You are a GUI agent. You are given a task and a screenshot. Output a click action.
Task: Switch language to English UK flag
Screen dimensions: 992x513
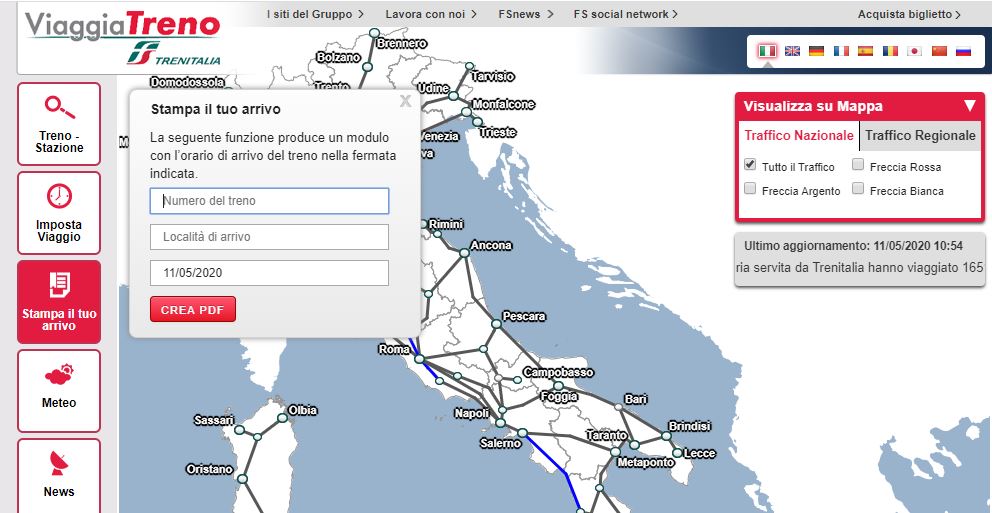coord(792,51)
